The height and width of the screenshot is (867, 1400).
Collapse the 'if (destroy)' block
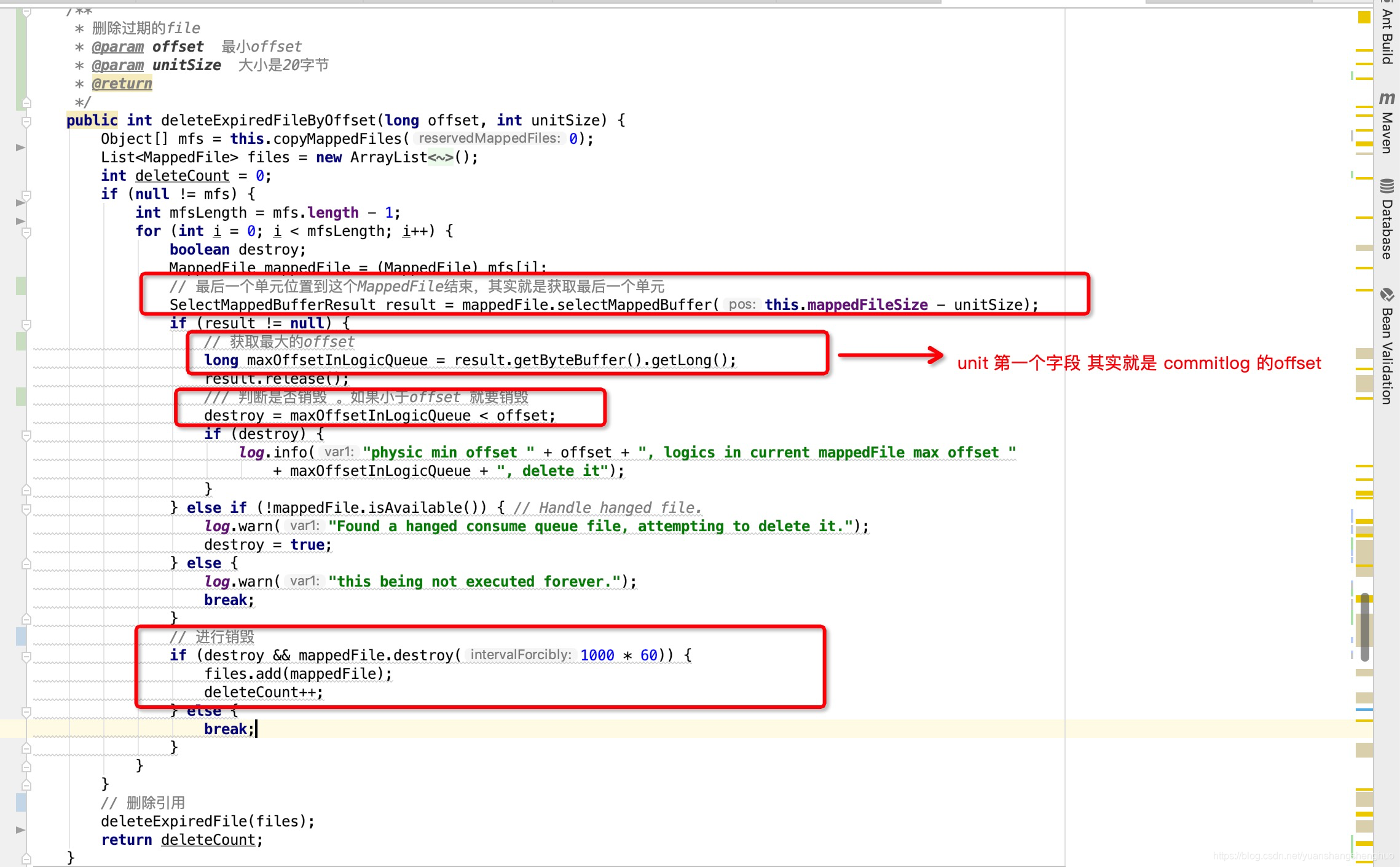click(26, 435)
